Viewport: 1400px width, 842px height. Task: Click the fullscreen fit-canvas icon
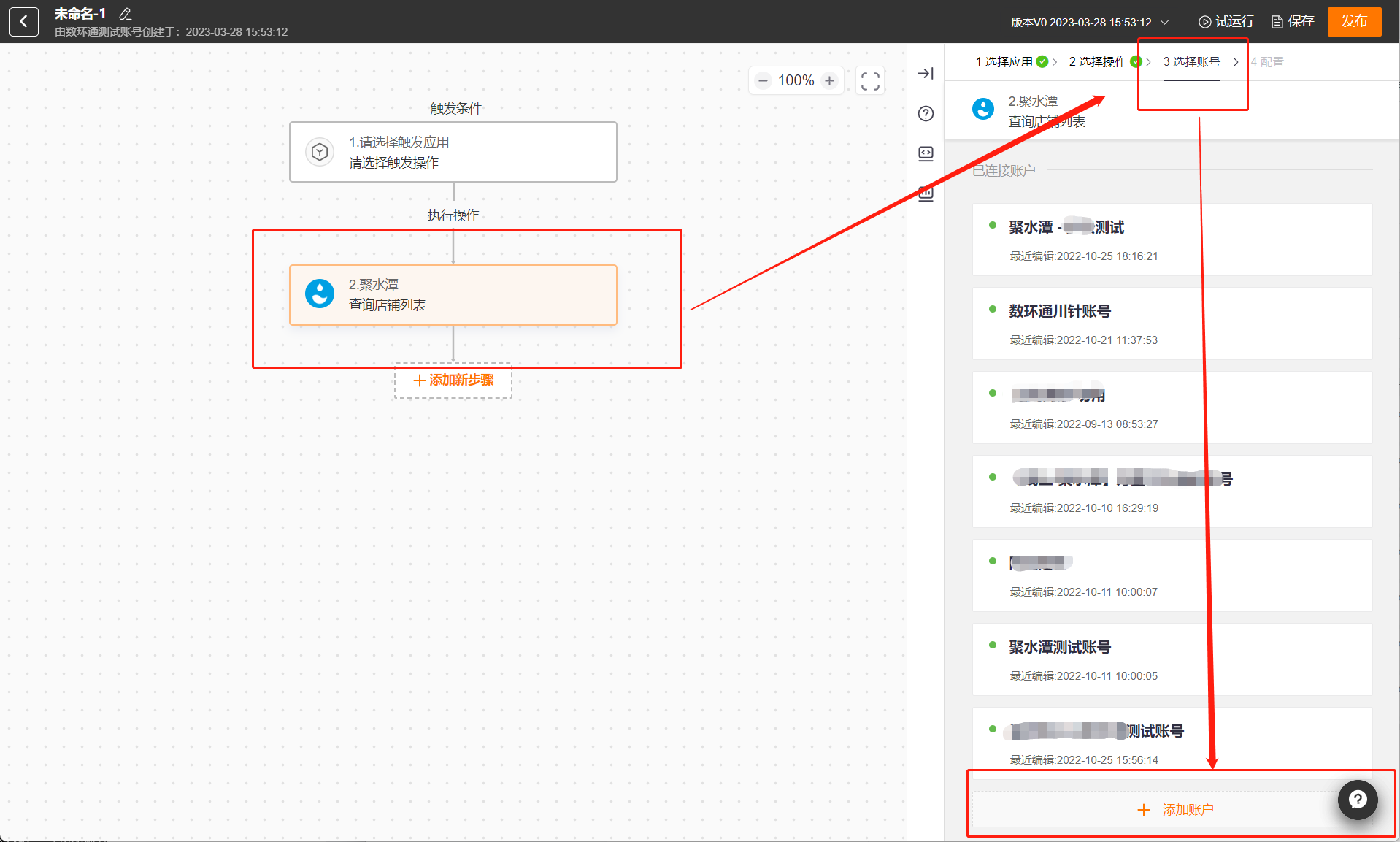pos(869,81)
